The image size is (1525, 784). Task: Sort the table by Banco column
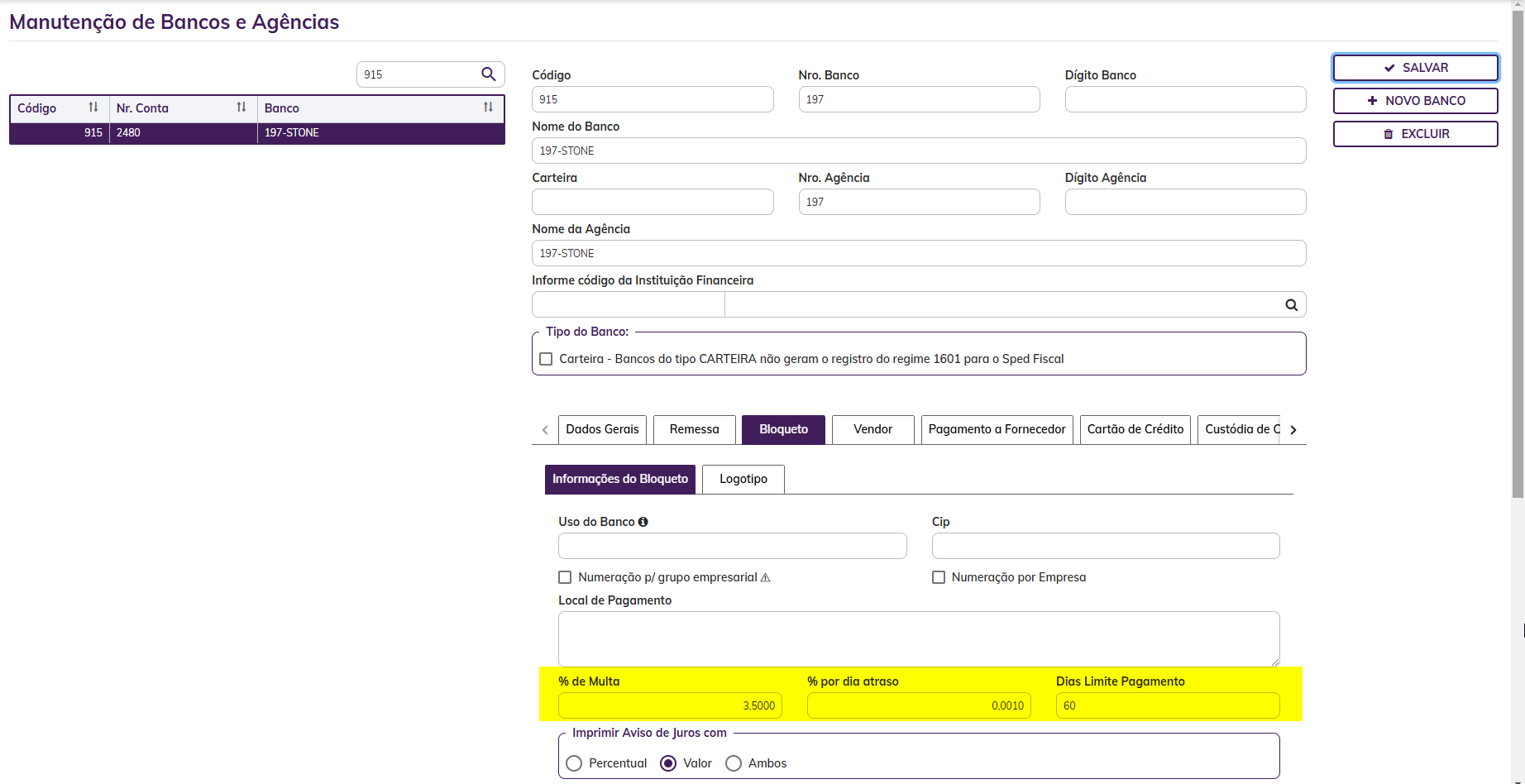click(x=488, y=108)
